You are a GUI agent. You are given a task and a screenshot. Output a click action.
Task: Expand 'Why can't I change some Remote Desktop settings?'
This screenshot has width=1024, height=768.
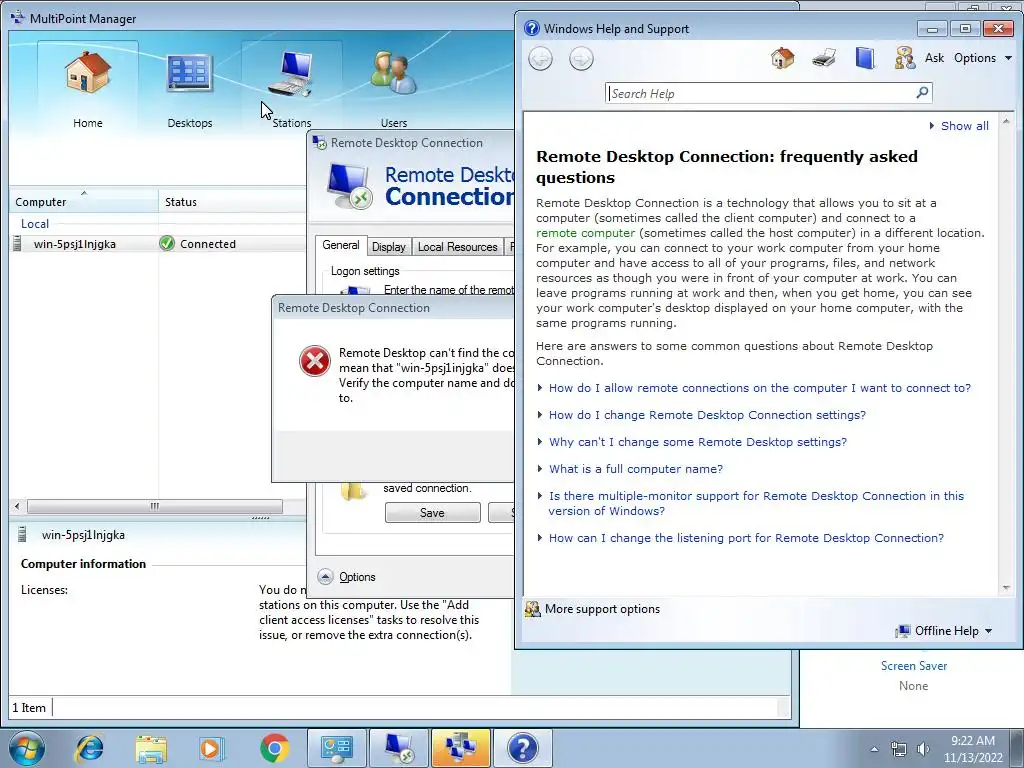(697, 442)
